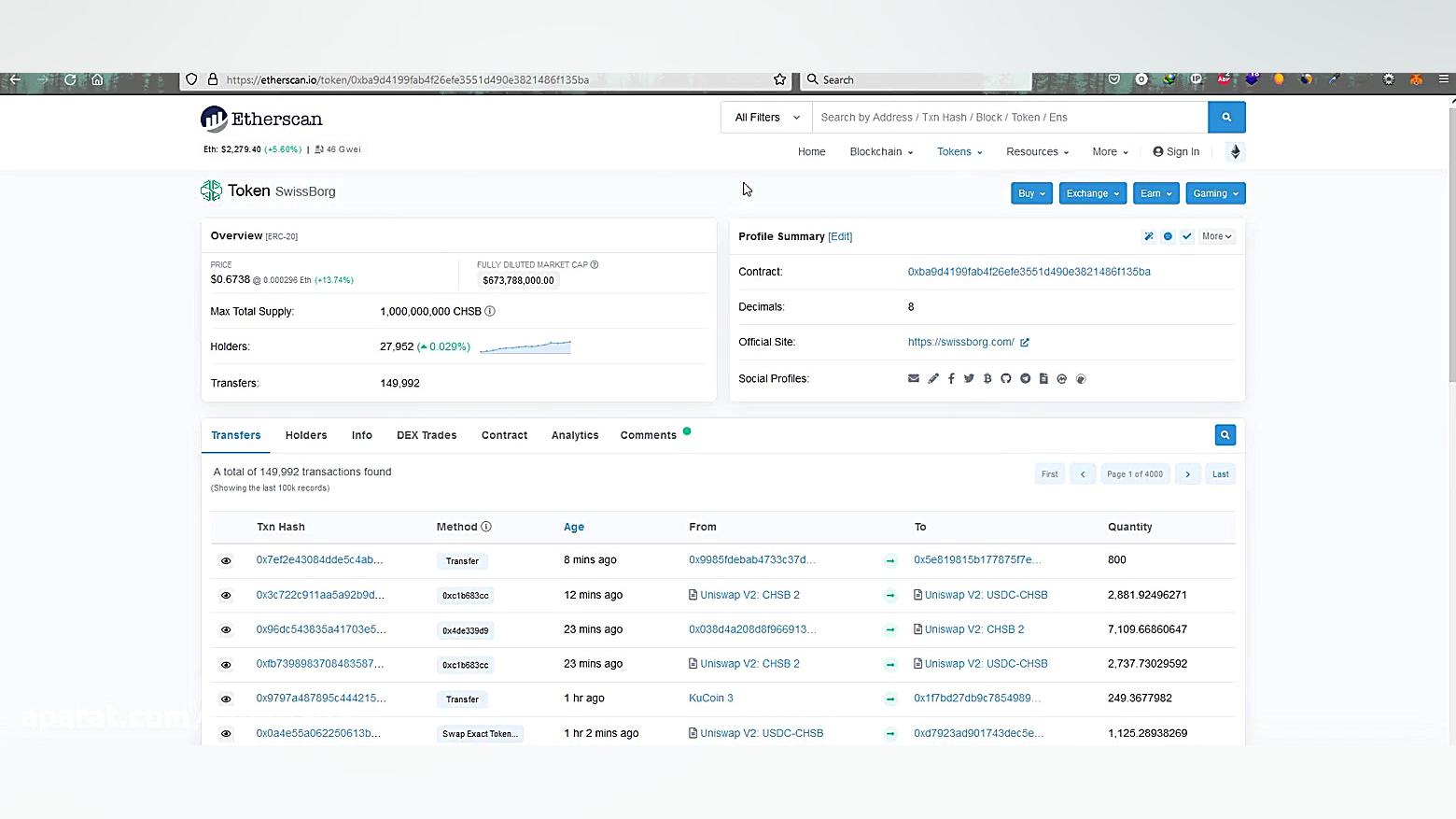The image size is (1456, 819).
Task: Open the Twitter social profile icon
Action: 969,378
